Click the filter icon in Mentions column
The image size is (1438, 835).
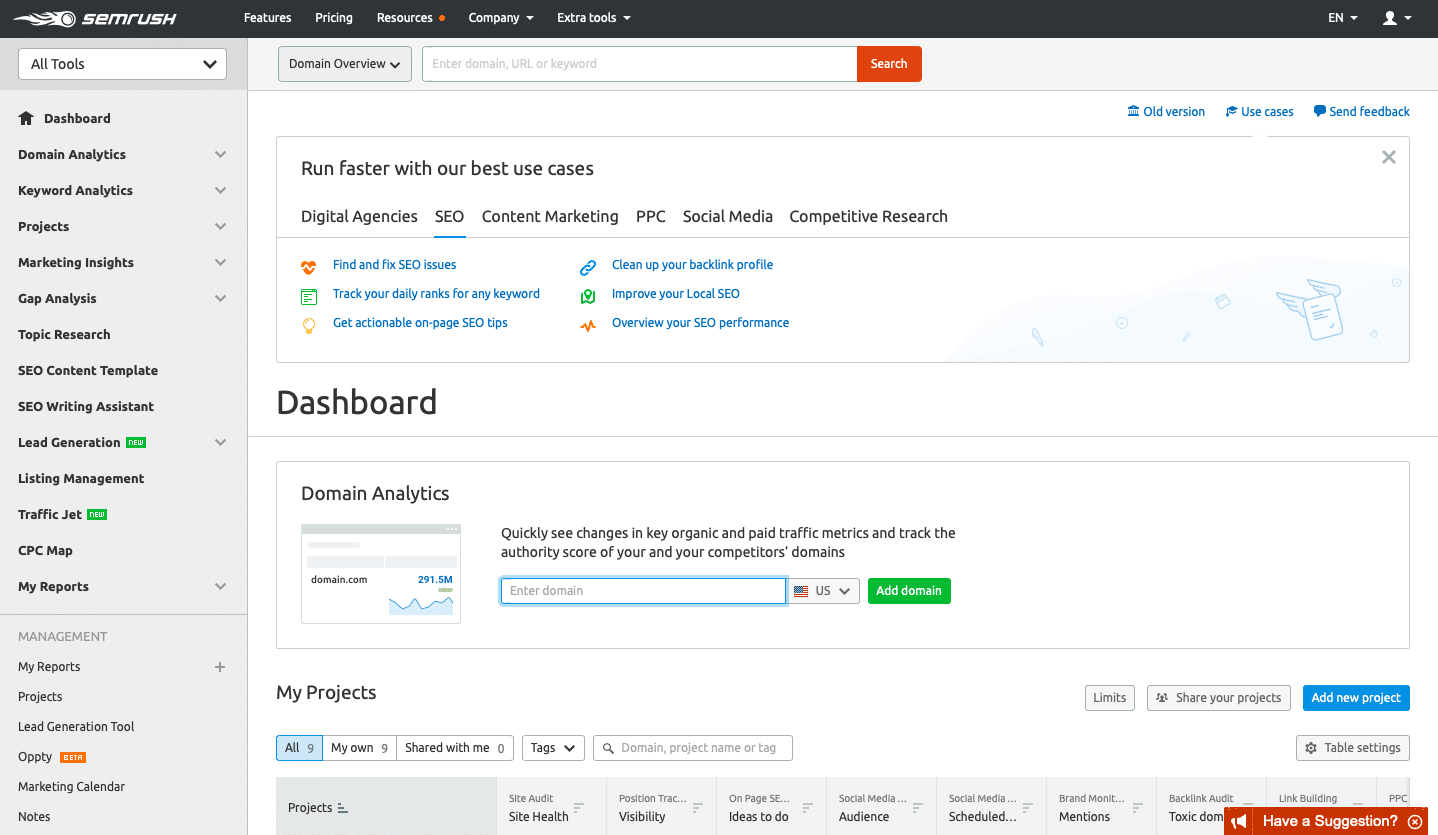pos(1137,808)
